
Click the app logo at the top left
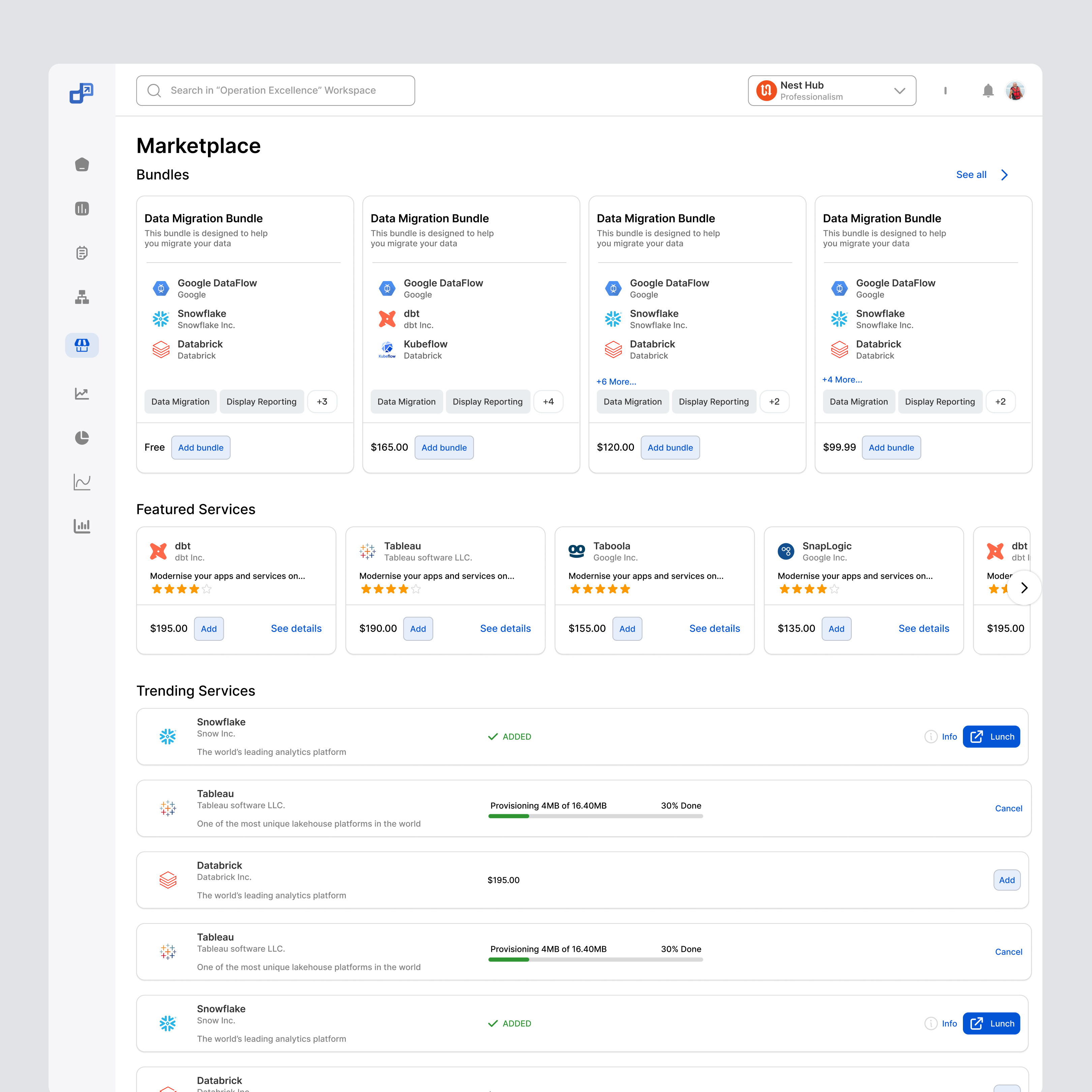tap(82, 93)
